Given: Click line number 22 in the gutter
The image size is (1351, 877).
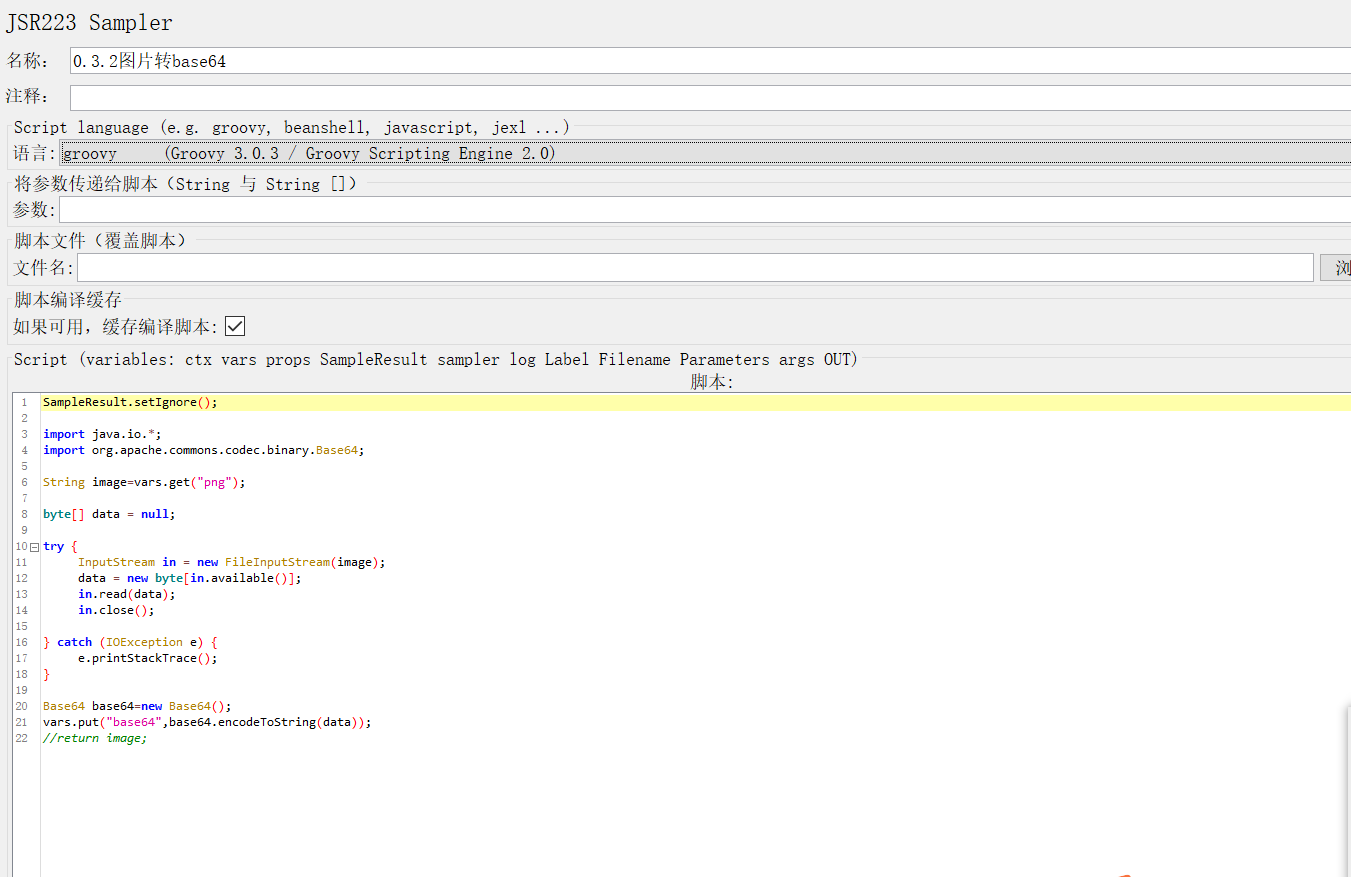Looking at the screenshot, I should coord(22,738).
